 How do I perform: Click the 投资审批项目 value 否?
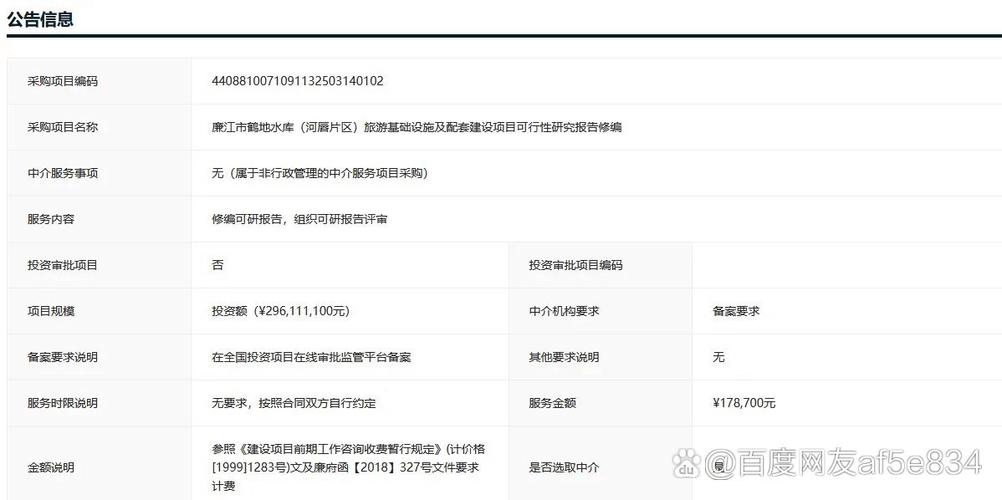click(x=217, y=265)
